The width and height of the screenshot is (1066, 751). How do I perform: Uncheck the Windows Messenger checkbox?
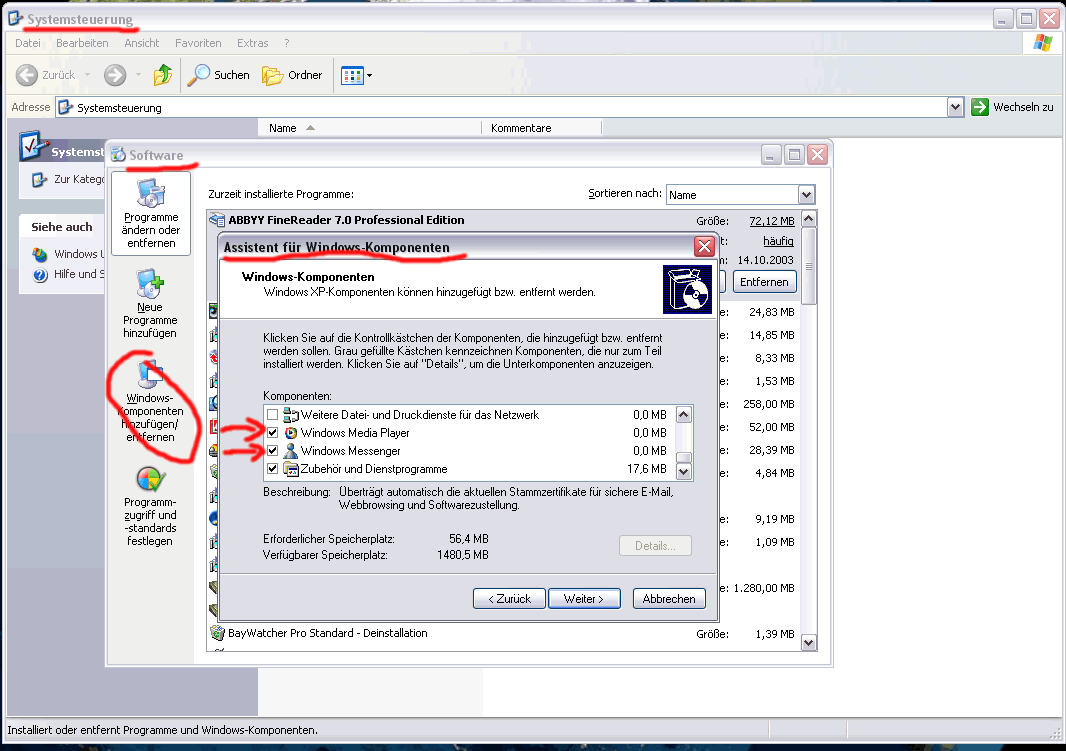[x=273, y=451]
